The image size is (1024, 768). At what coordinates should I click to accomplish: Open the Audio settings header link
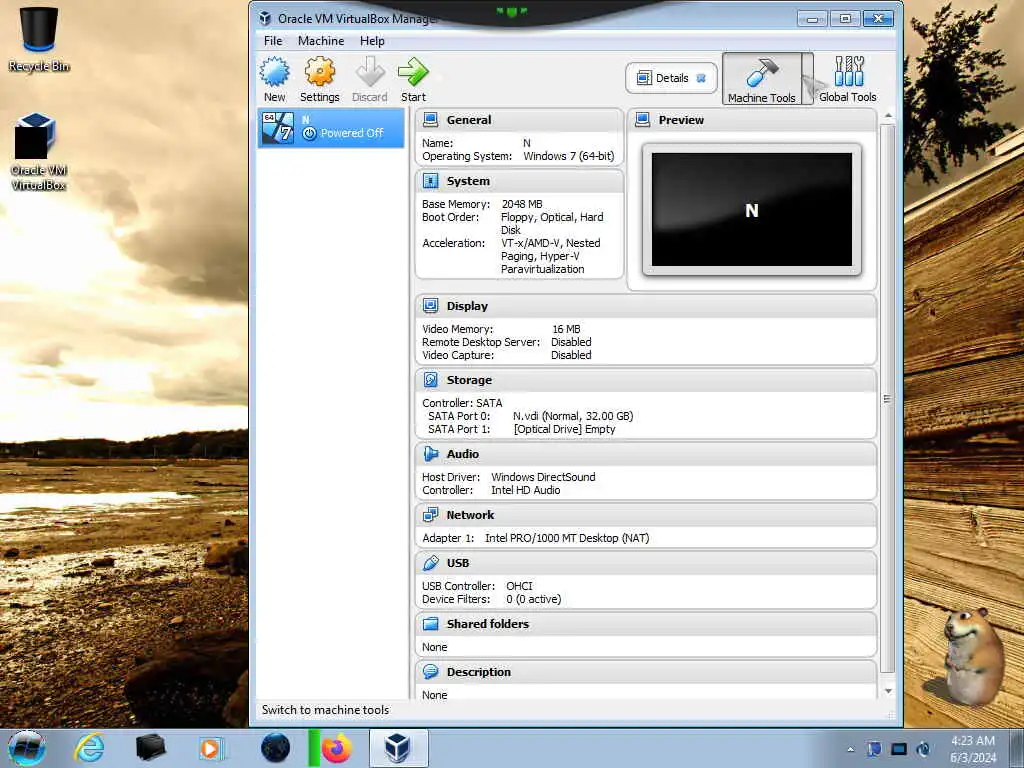coord(462,454)
